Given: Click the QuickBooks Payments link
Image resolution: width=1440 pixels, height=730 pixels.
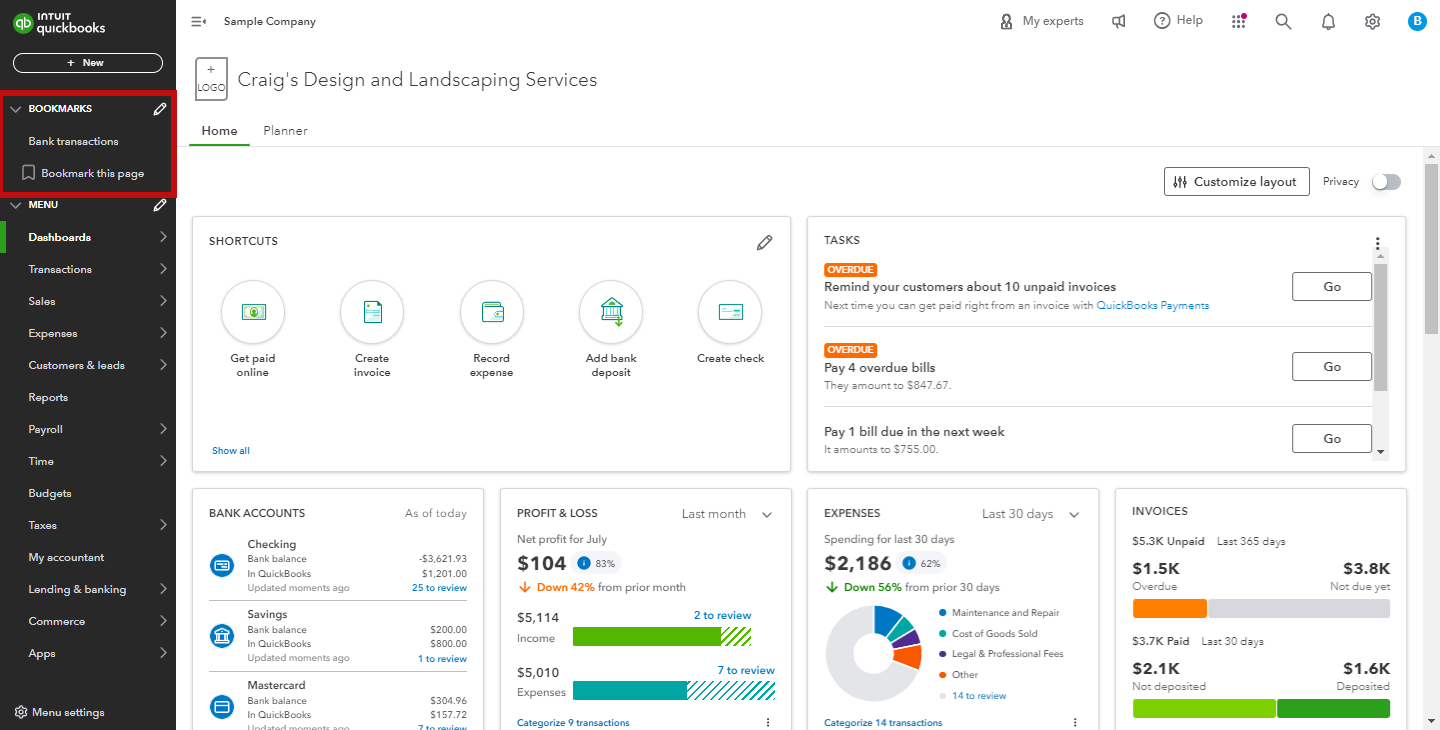Looking at the screenshot, I should (1153, 306).
